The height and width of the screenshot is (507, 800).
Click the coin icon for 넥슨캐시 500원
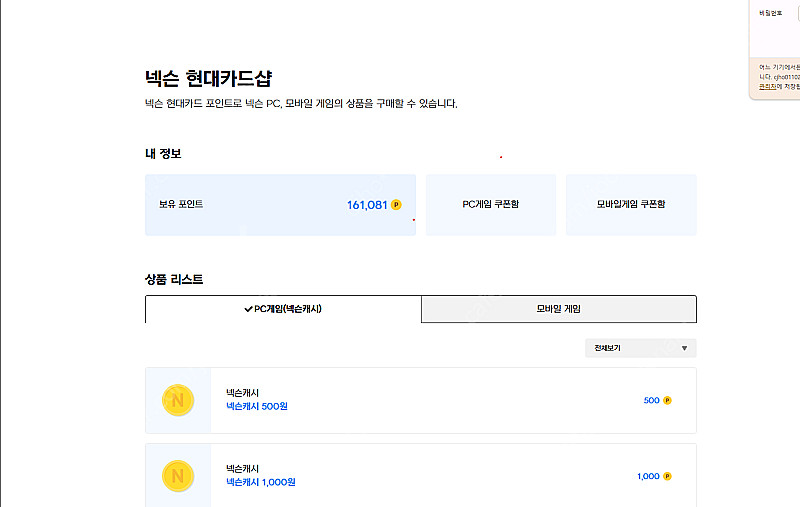click(178, 400)
